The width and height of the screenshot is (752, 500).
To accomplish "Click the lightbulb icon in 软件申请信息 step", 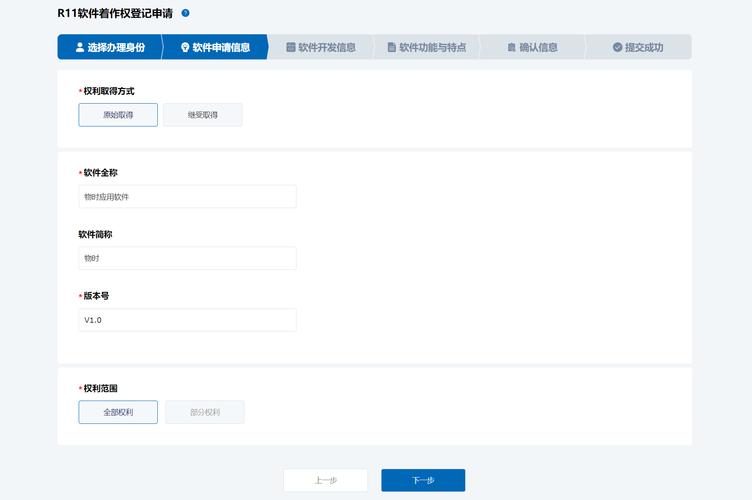I will 185,47.
